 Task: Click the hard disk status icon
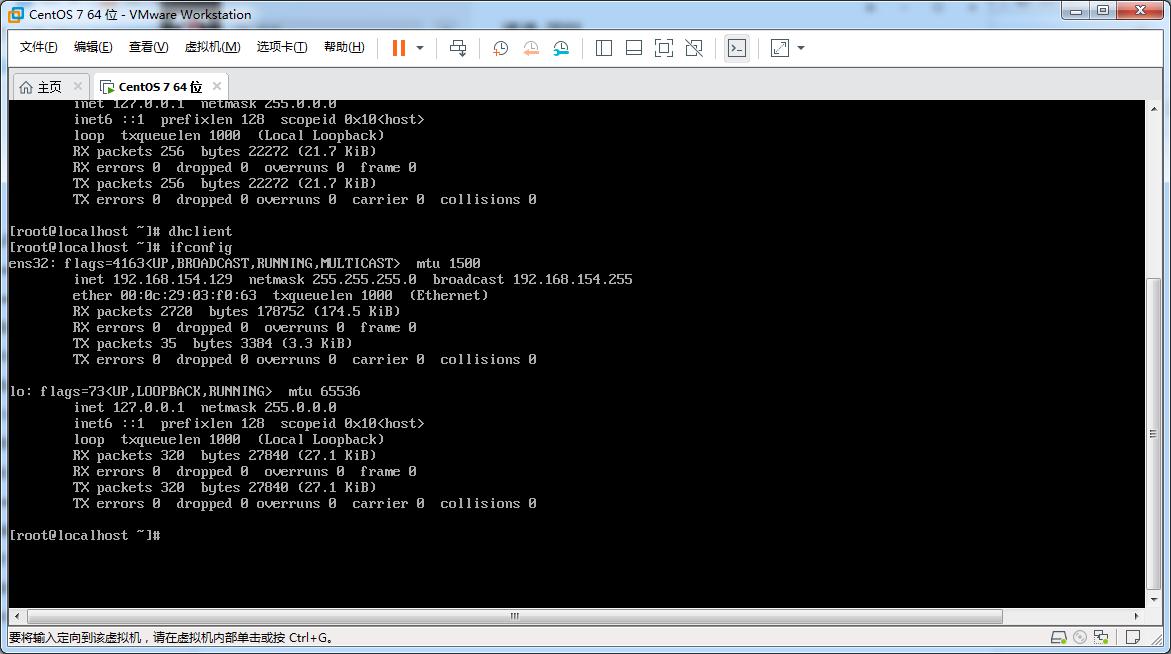click(1059, 637)
